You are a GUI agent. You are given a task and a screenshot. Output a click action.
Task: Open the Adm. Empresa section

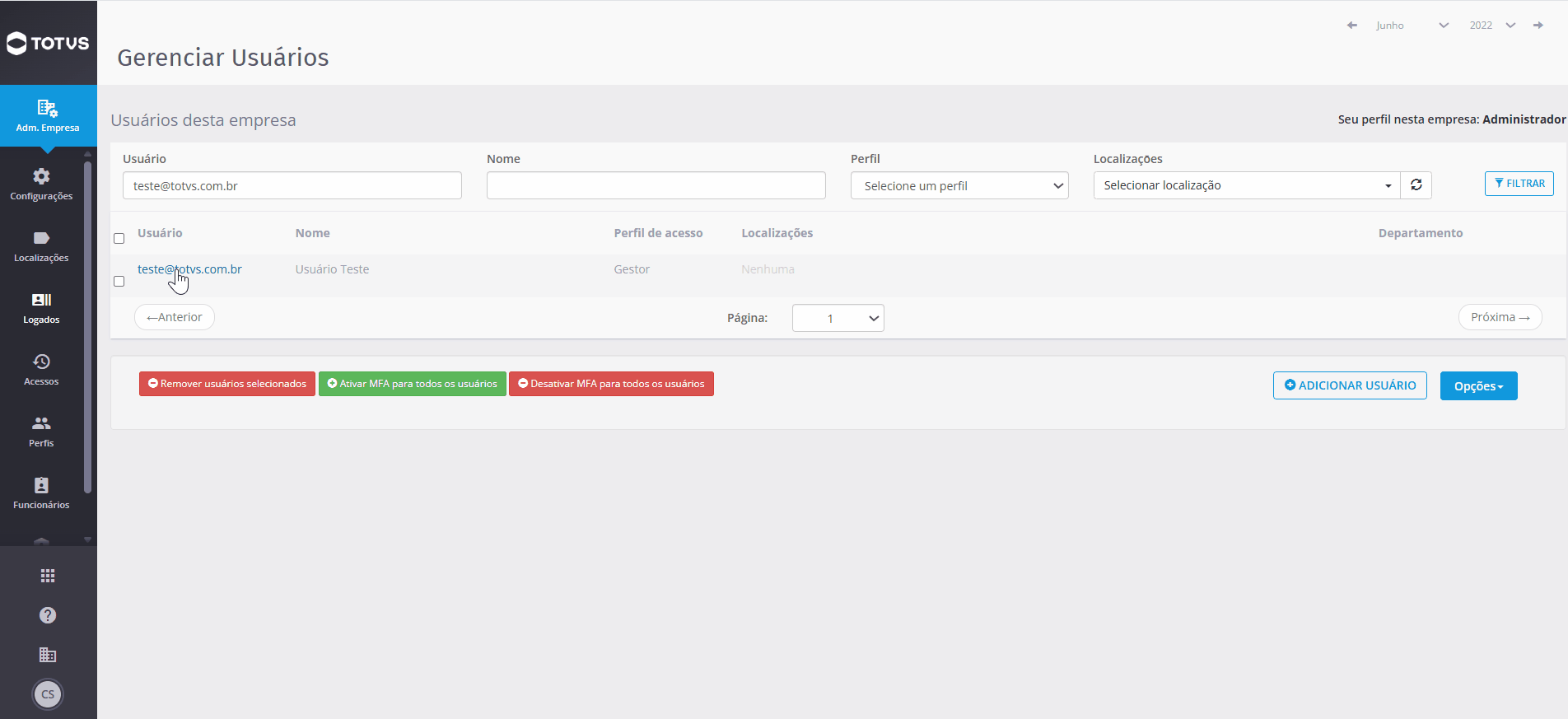pyautogui.click(x=48, y=115)
